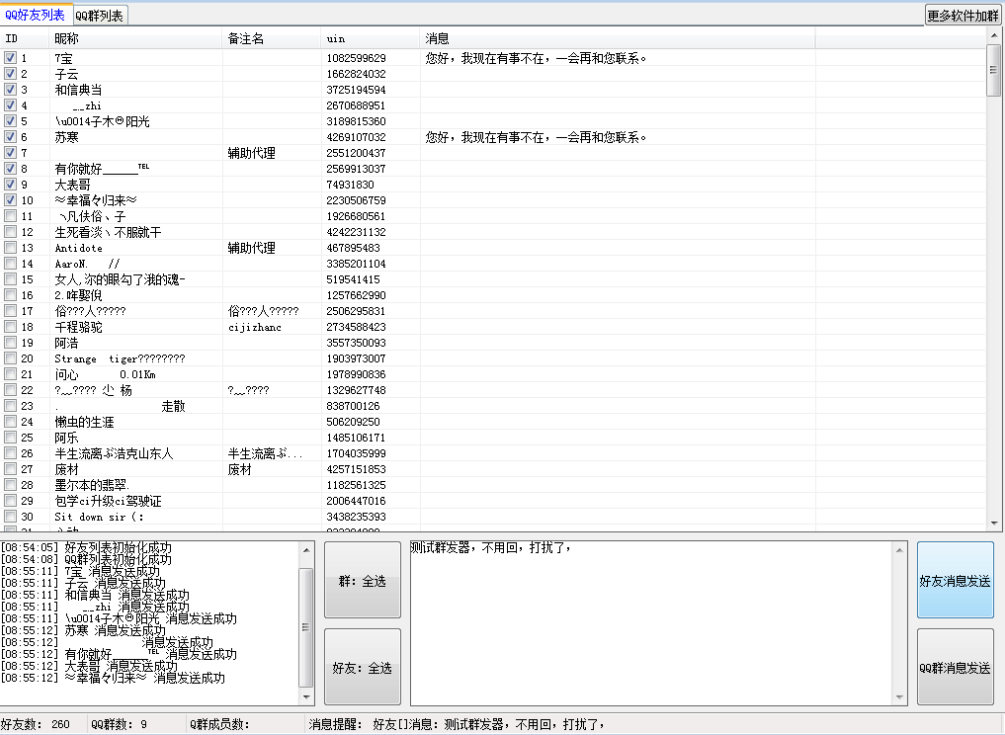Check the checkbox for row 27 废材

[x=10, y=468]
